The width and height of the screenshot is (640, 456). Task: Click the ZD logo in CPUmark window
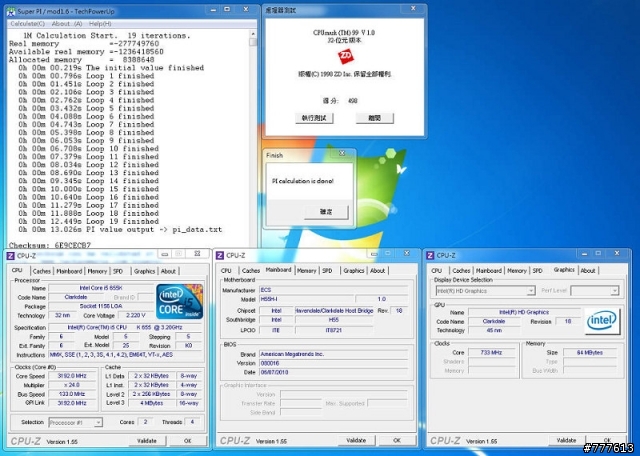(346, 56)
